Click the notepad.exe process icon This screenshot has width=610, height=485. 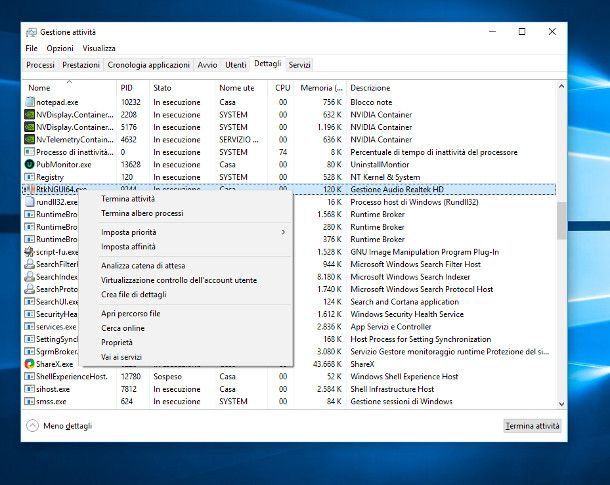tap(30, 102)
